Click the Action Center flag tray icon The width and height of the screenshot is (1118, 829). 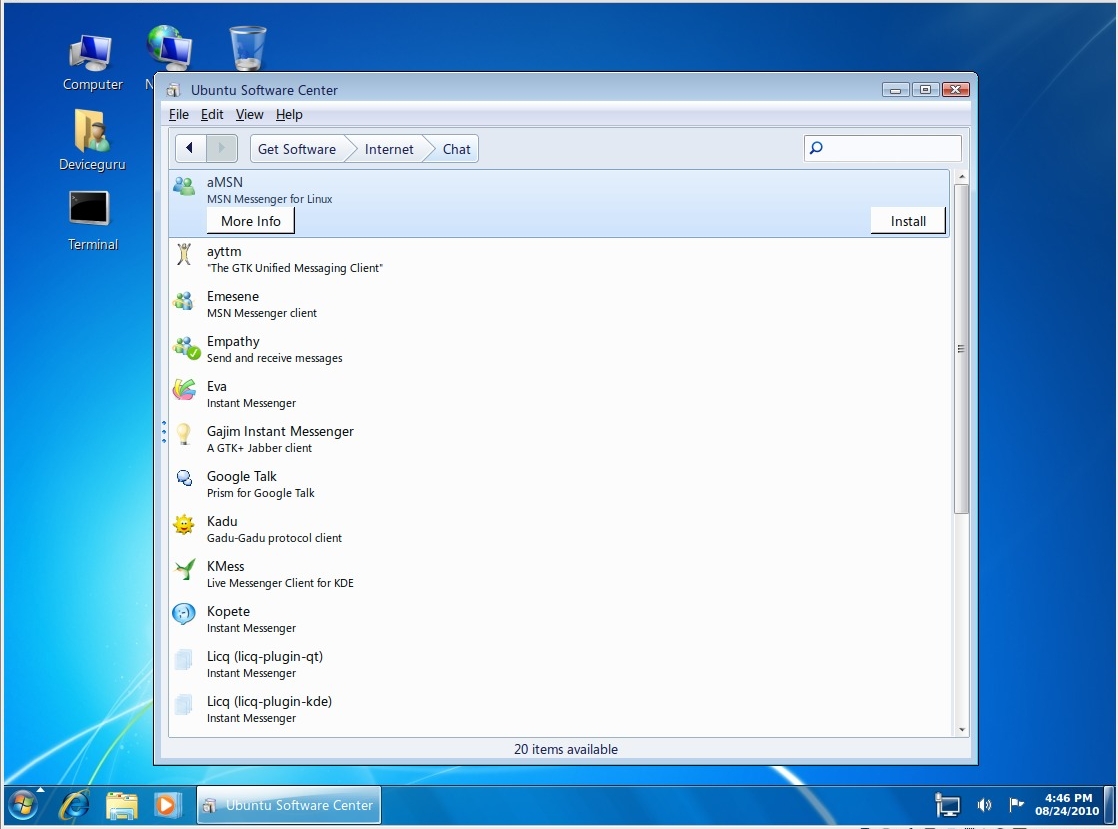click(1016, 805)
